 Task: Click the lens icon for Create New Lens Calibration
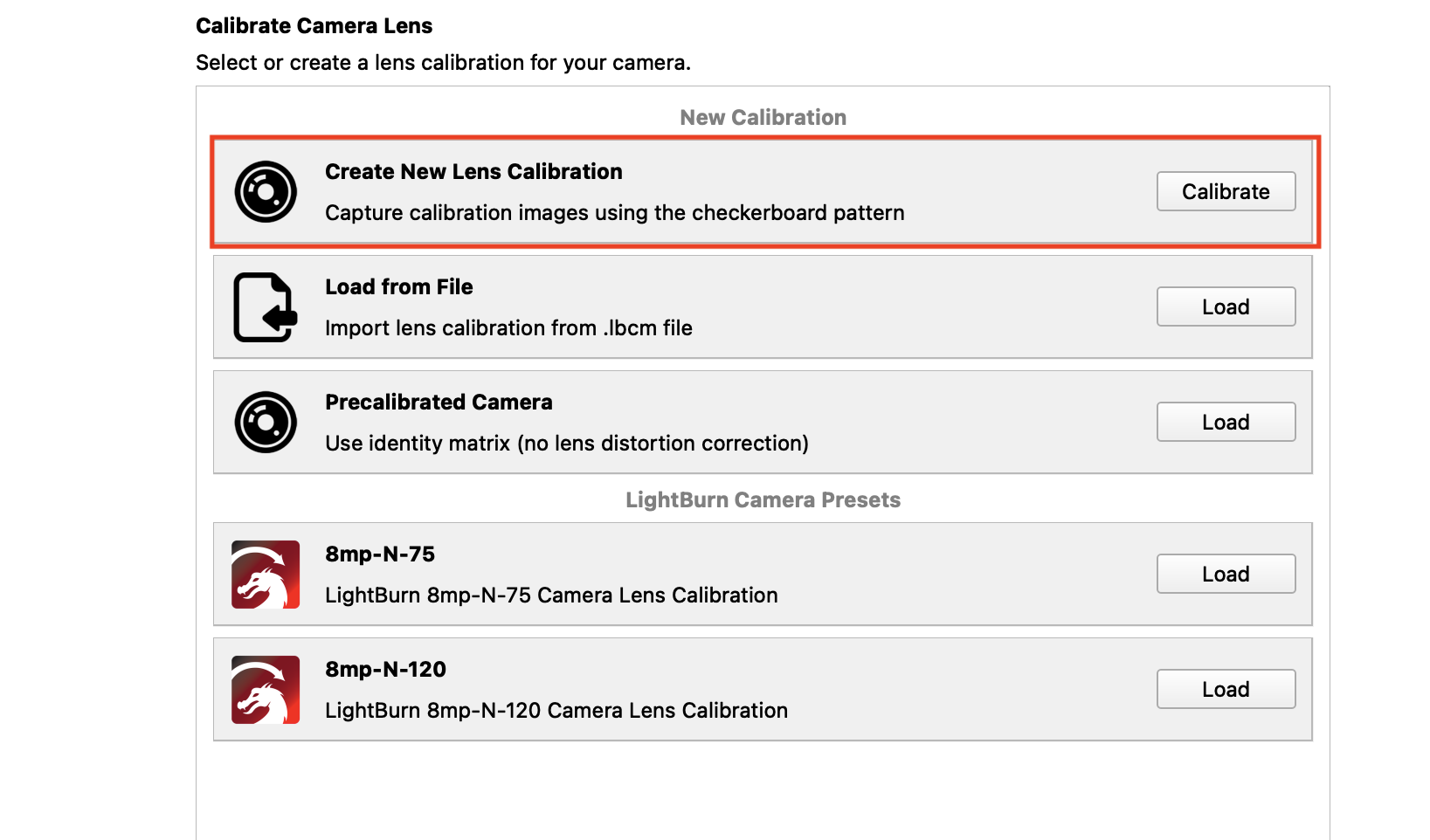pos(266,191)
